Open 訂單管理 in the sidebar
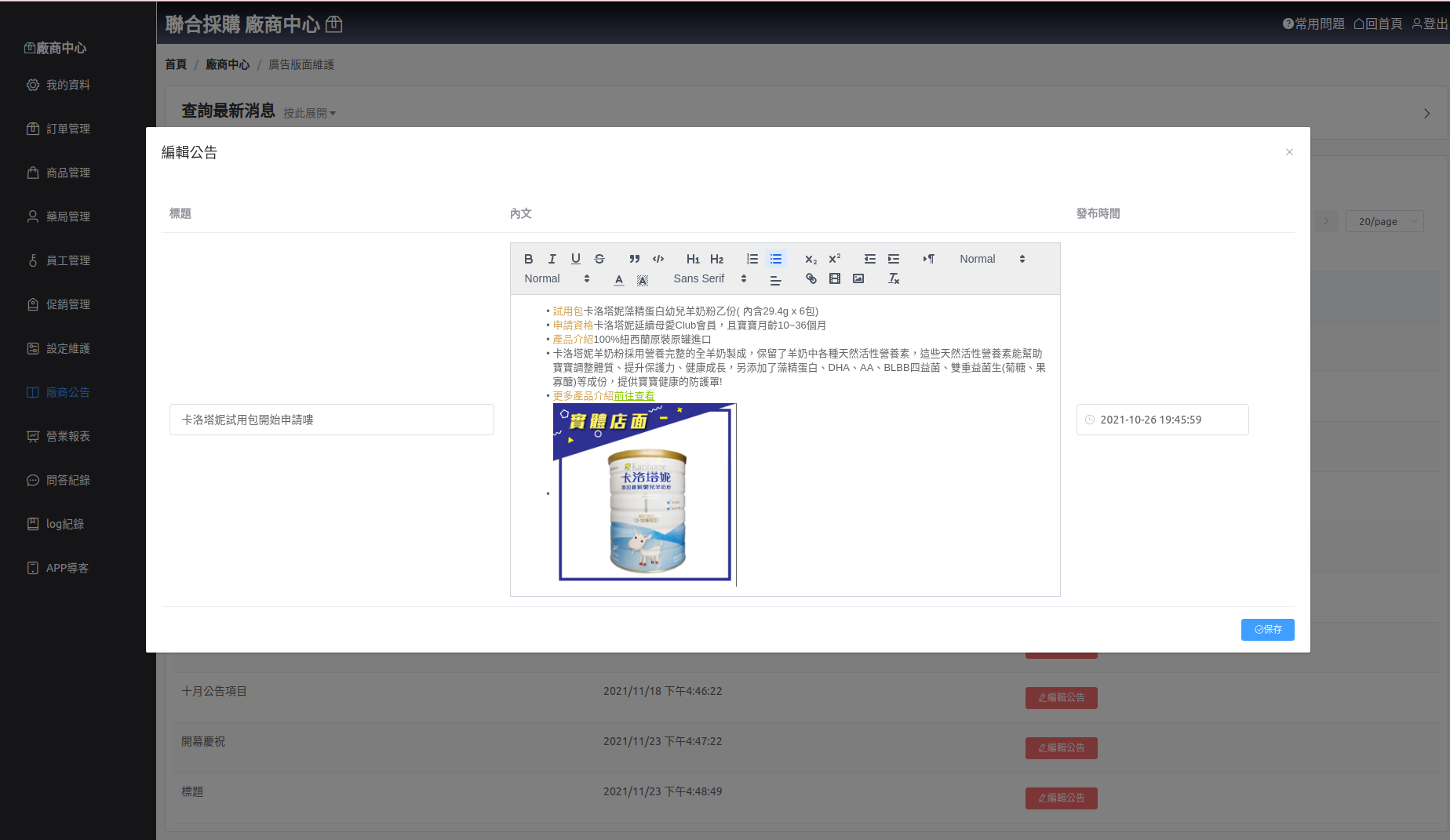 (x=68, y=129)
